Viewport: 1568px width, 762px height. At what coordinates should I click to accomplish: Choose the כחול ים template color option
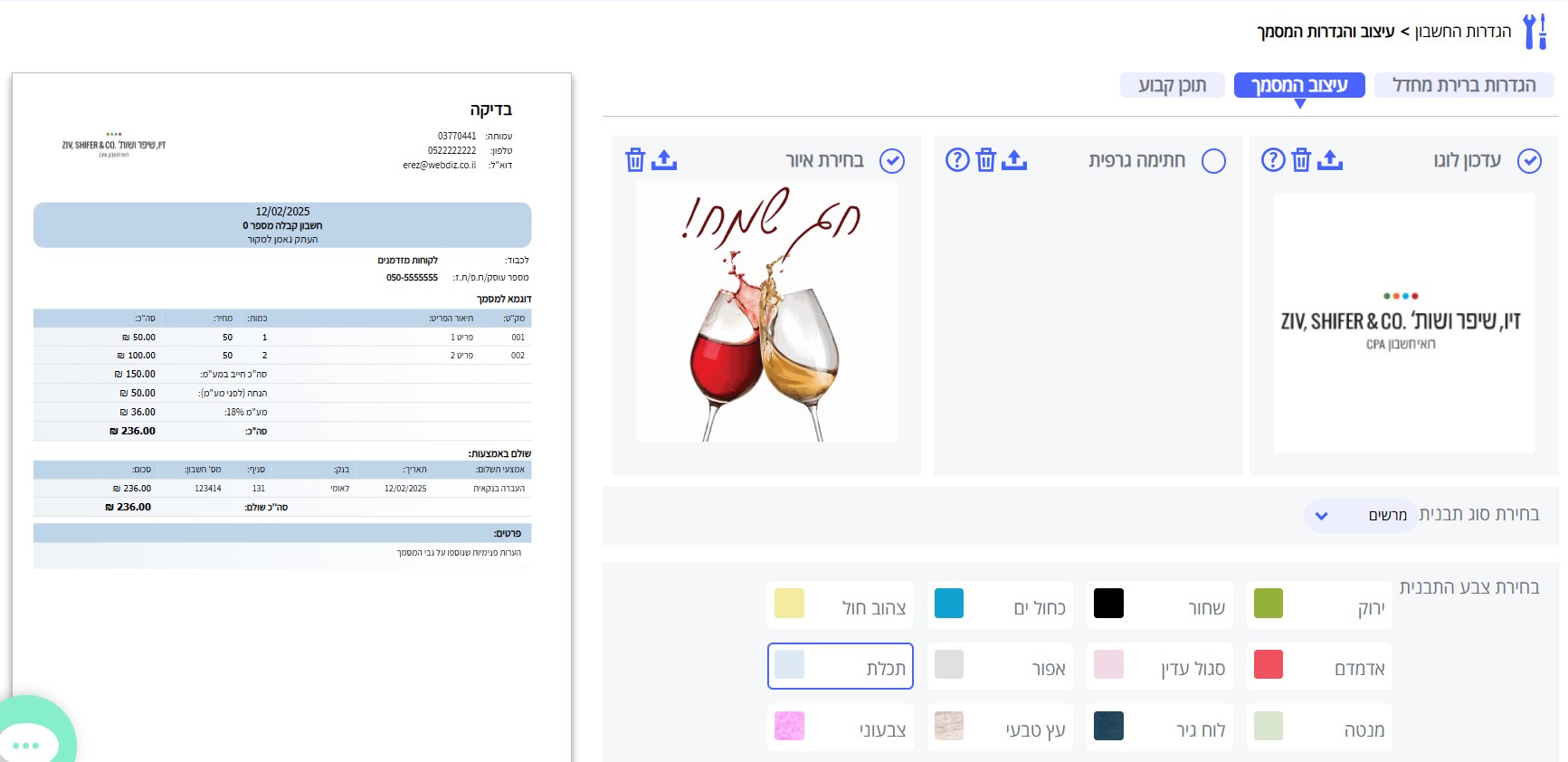[x=1000, y=605]
